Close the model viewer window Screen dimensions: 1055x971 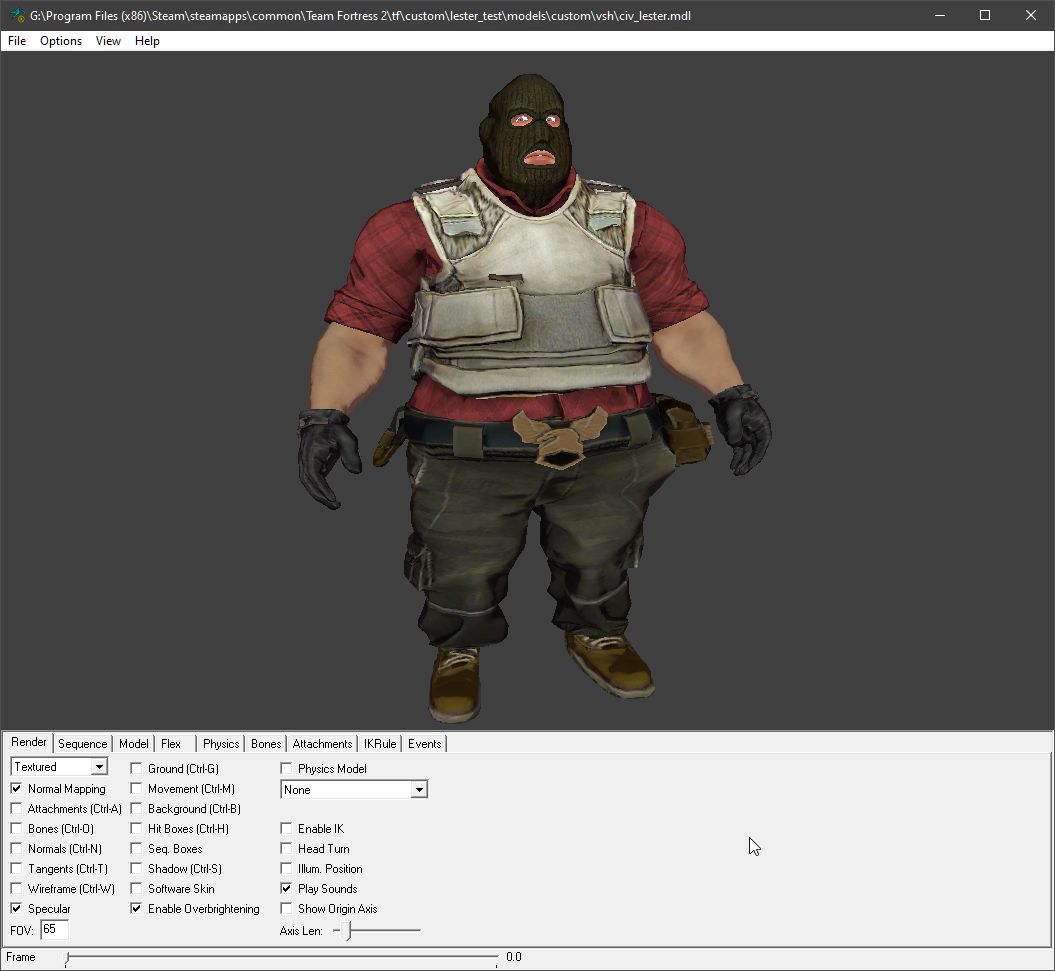click(x=1031, y=15)
